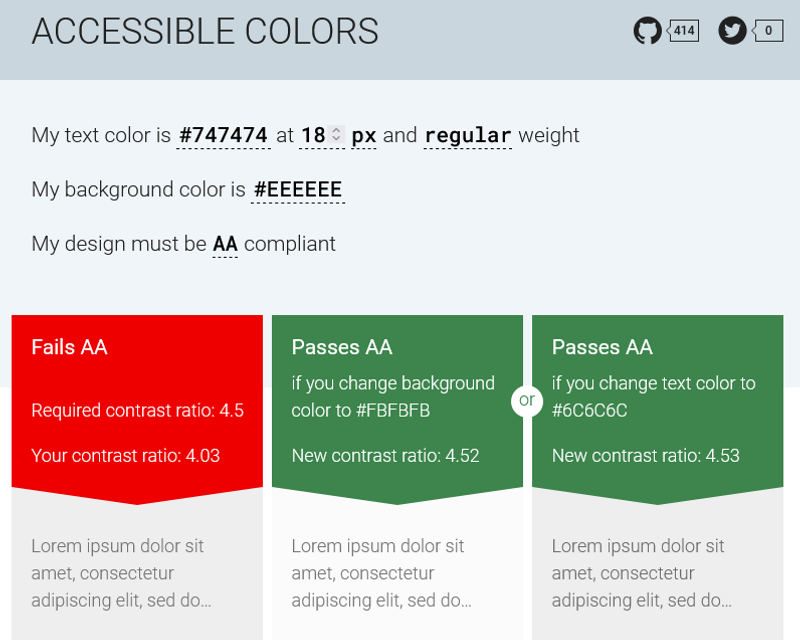Click the preview text under #6C6C6C suggestion
This screenshot has height=640, width=800.
coord(641,573)
